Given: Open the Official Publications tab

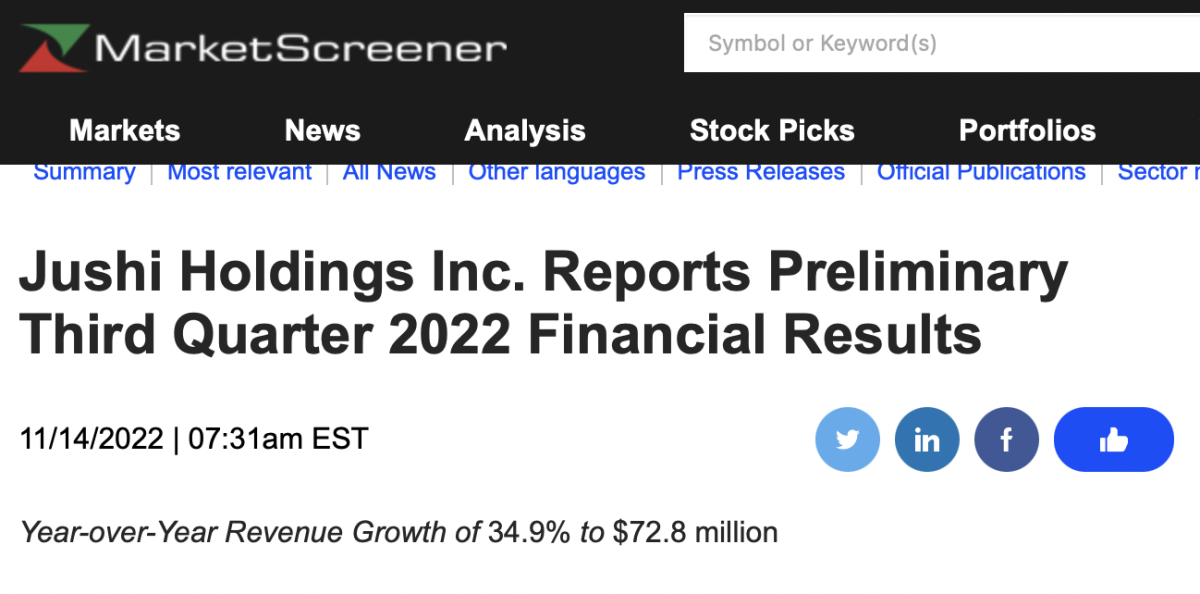Looking at the screenshot, I should coord(981,172).
